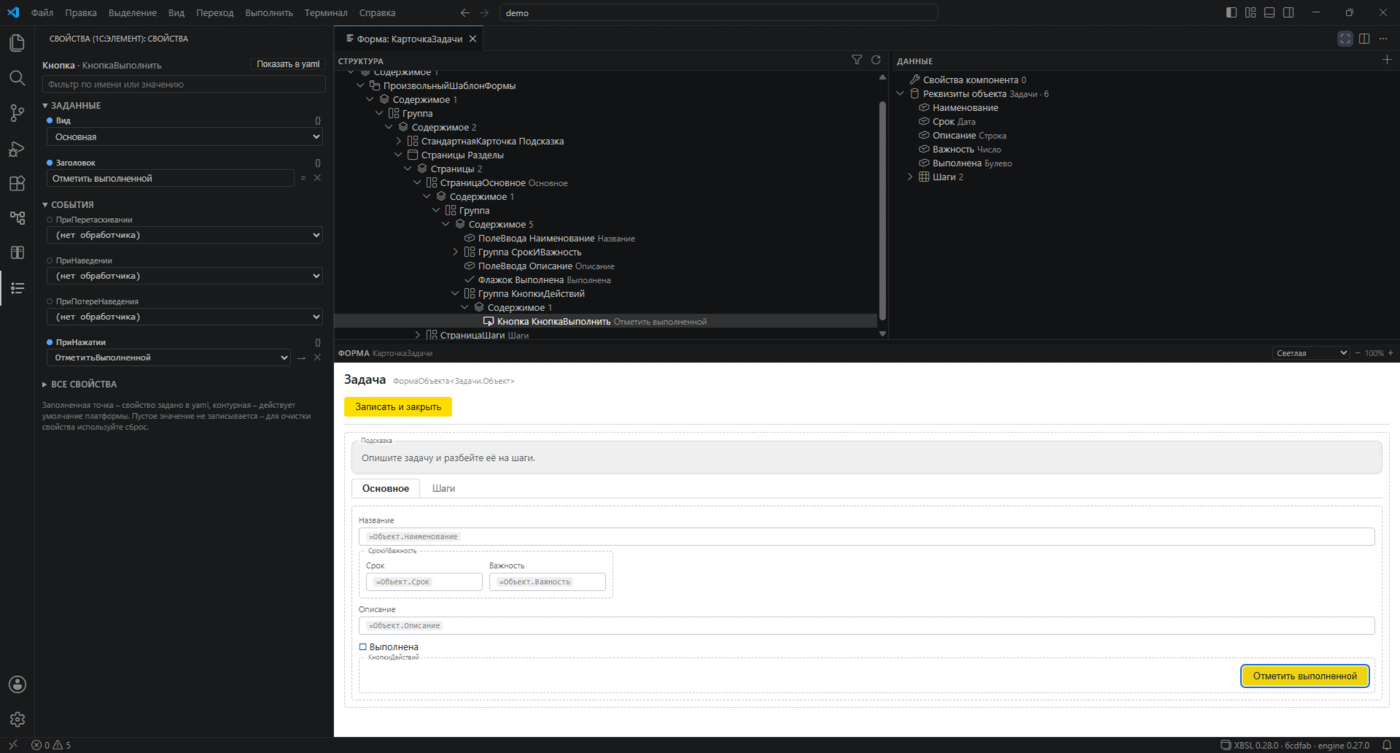Click the Отметить выполненной button in preview
This screenshot has width=1400, height=753.
click(1305, 676)
